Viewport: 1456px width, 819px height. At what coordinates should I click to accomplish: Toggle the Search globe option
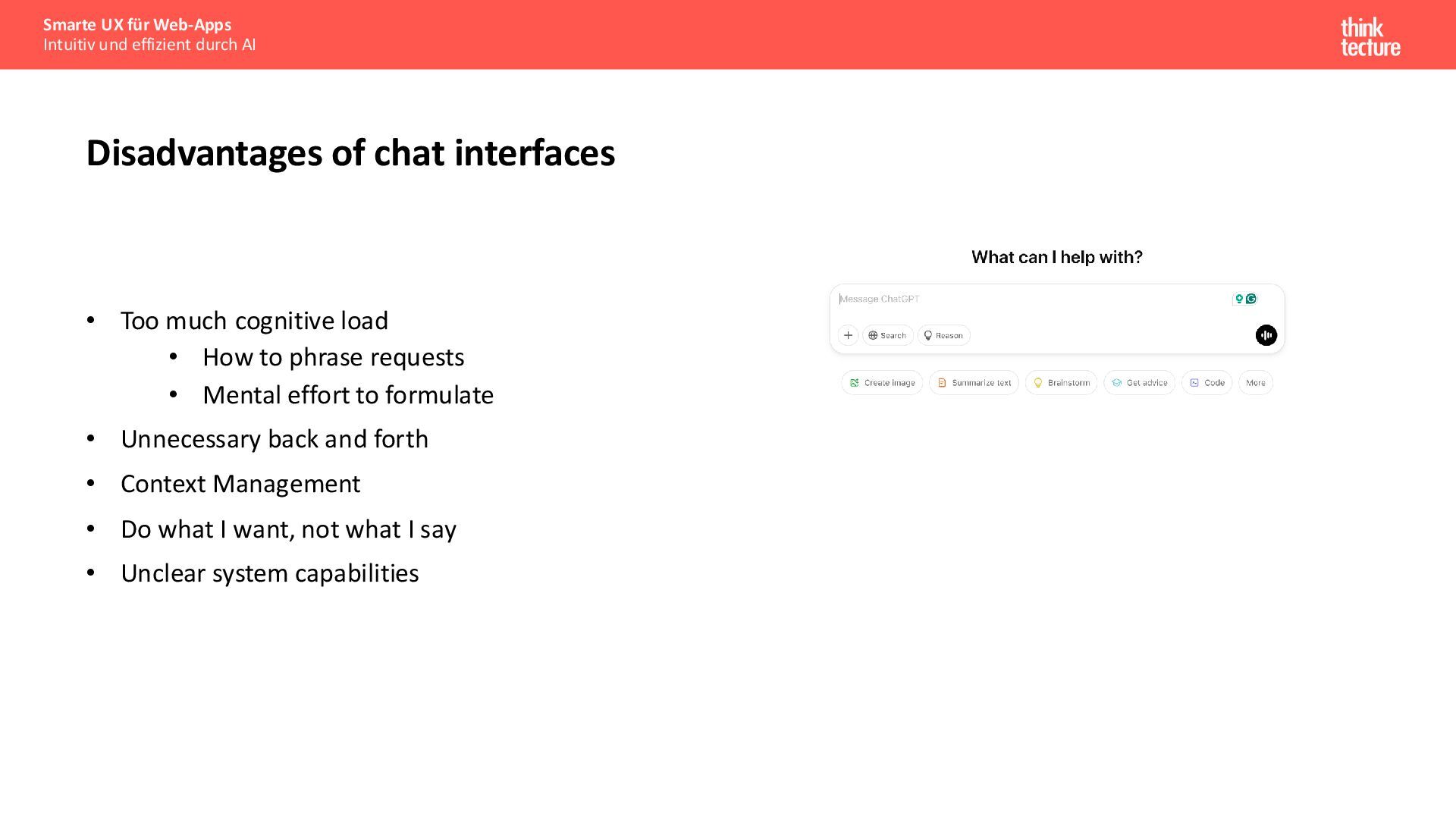click(887, 335)
